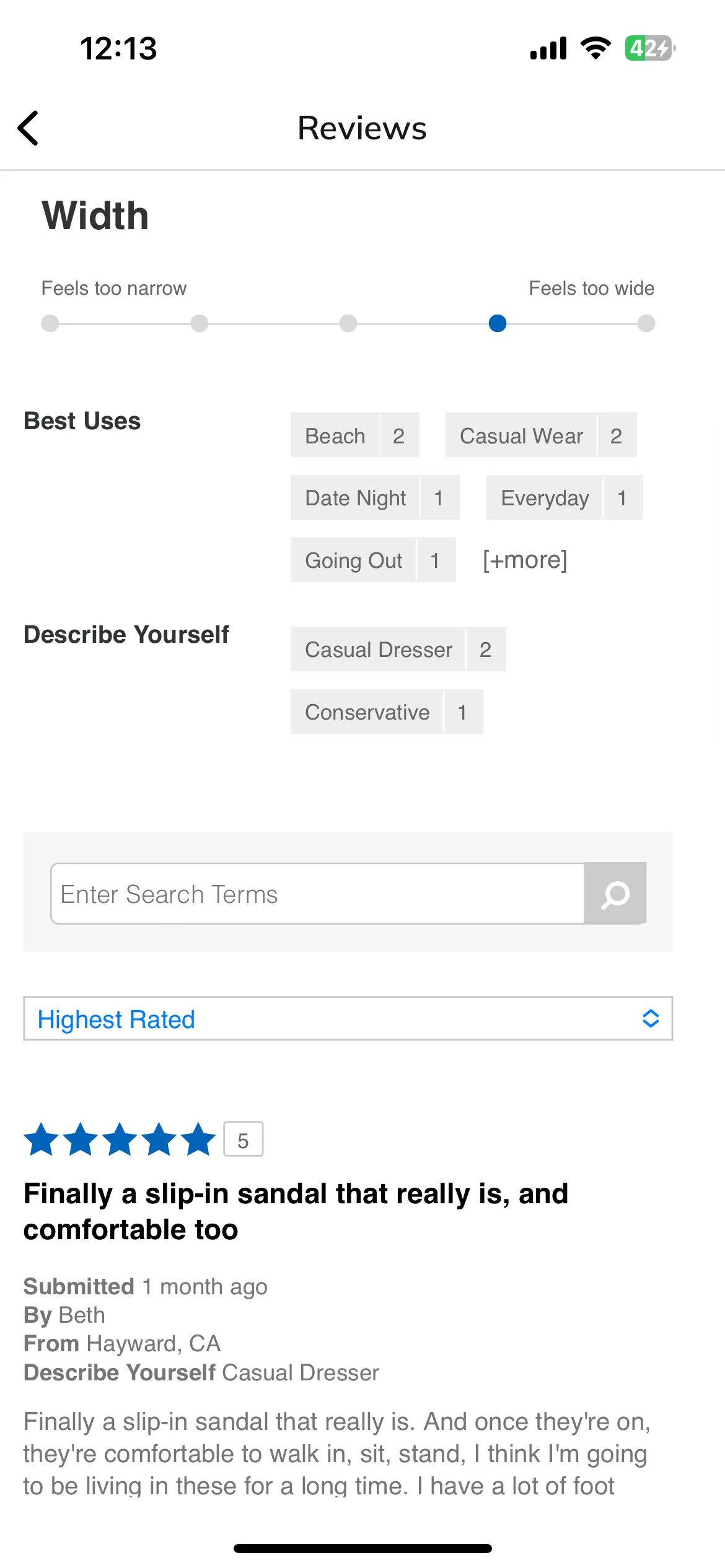This screenshot has height=1568, width=725.
Task: Select the Date Night tag
Action: pyautogui.click(x=375, y=497)
